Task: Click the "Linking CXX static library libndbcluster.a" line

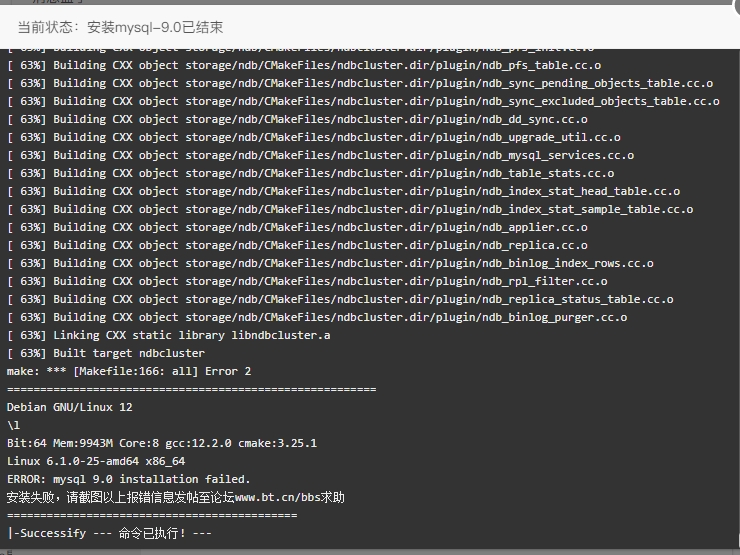Action: [168, 335]
